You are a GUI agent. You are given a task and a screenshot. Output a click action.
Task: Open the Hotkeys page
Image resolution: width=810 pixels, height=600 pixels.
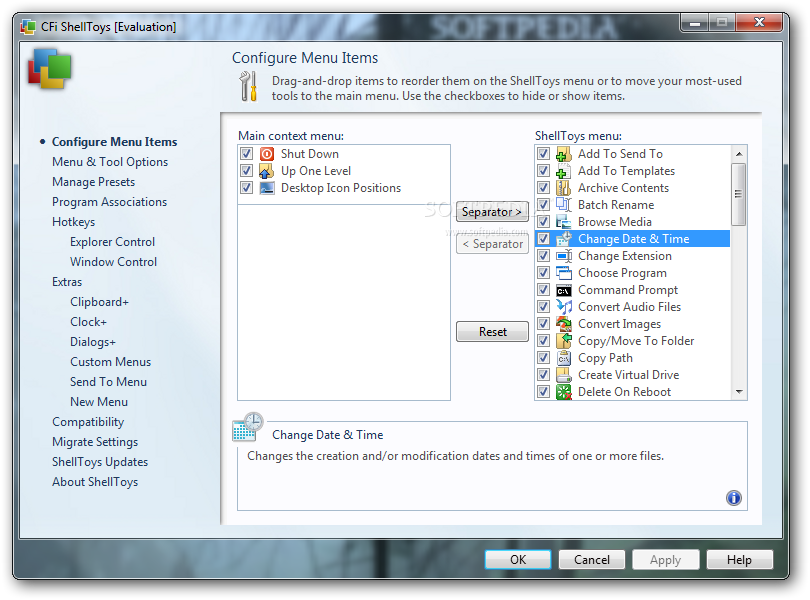pos(73,222)
